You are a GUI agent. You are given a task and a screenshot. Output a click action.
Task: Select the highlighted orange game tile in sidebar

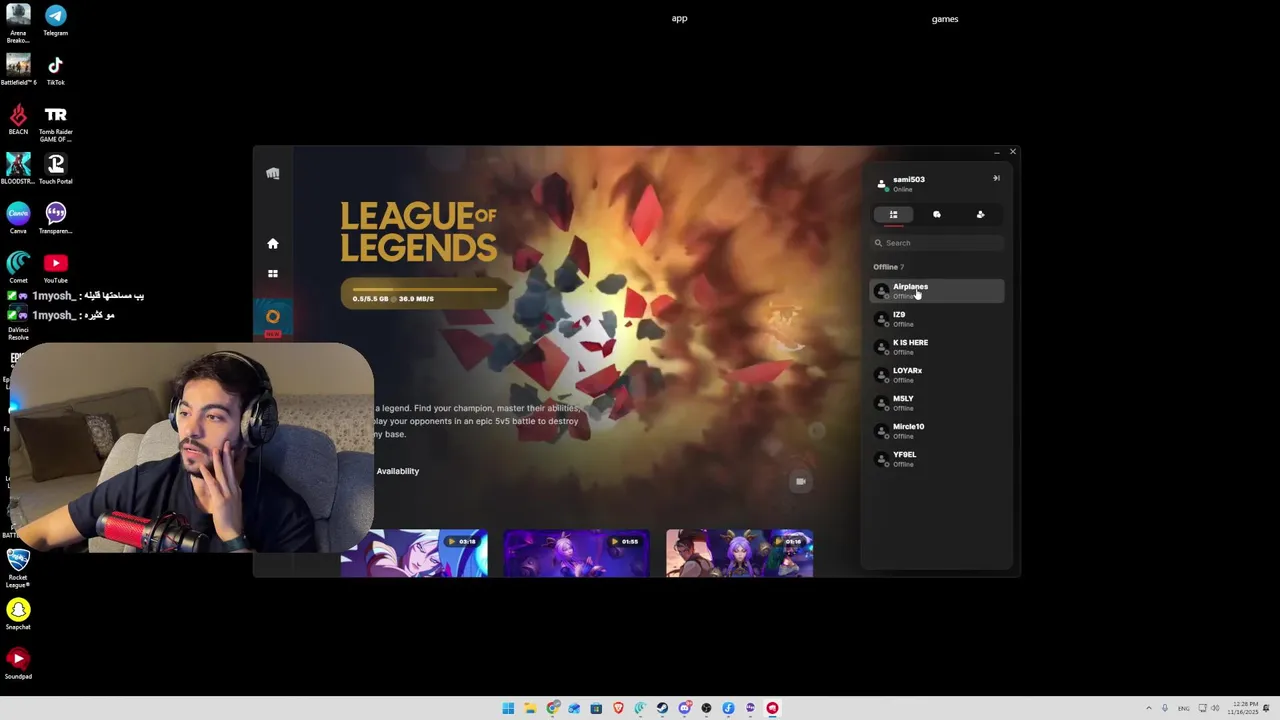click(x=272, y=318)
